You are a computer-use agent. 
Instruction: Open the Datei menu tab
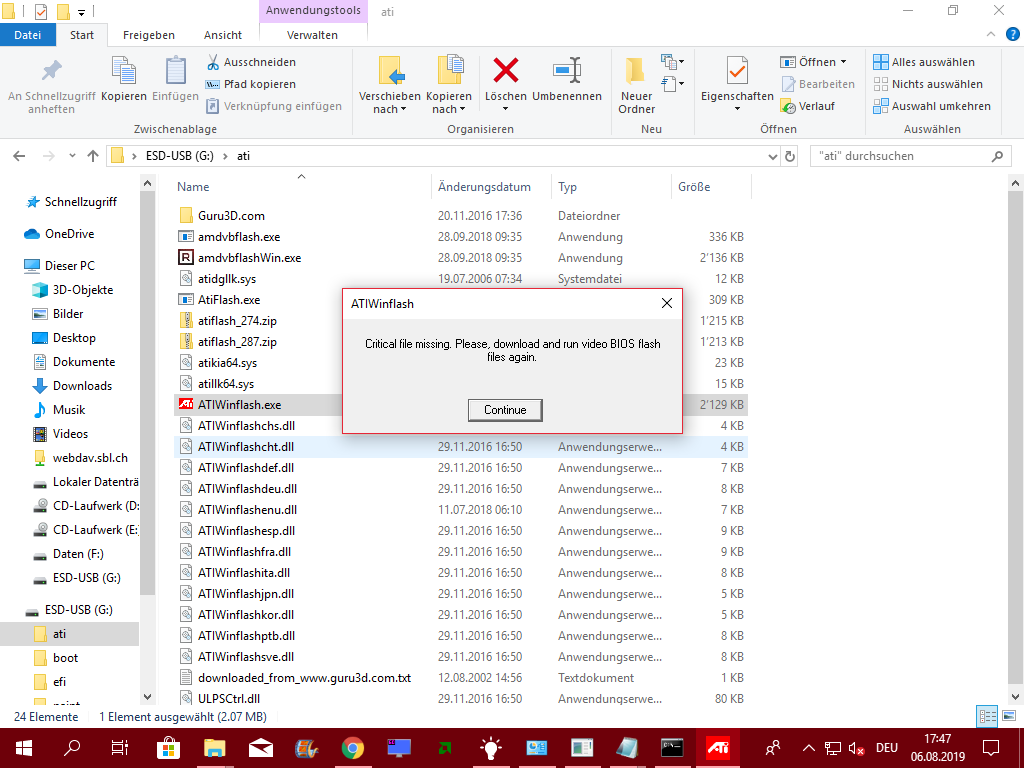tap(27, 35)
